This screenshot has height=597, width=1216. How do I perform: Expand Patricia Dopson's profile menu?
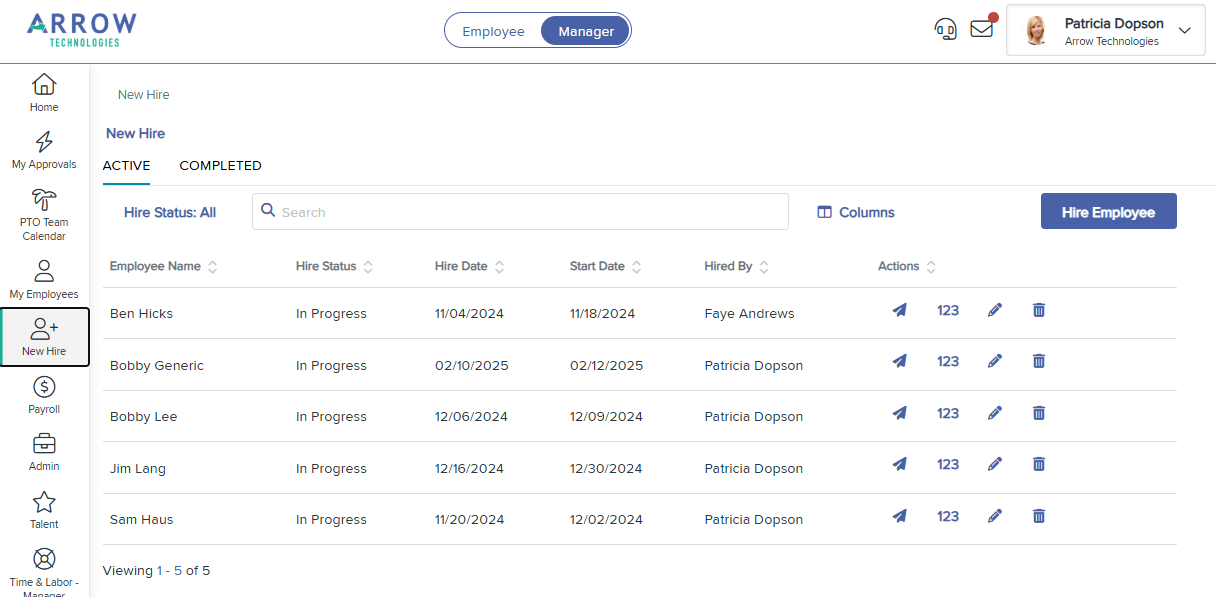pos(1186,30)
